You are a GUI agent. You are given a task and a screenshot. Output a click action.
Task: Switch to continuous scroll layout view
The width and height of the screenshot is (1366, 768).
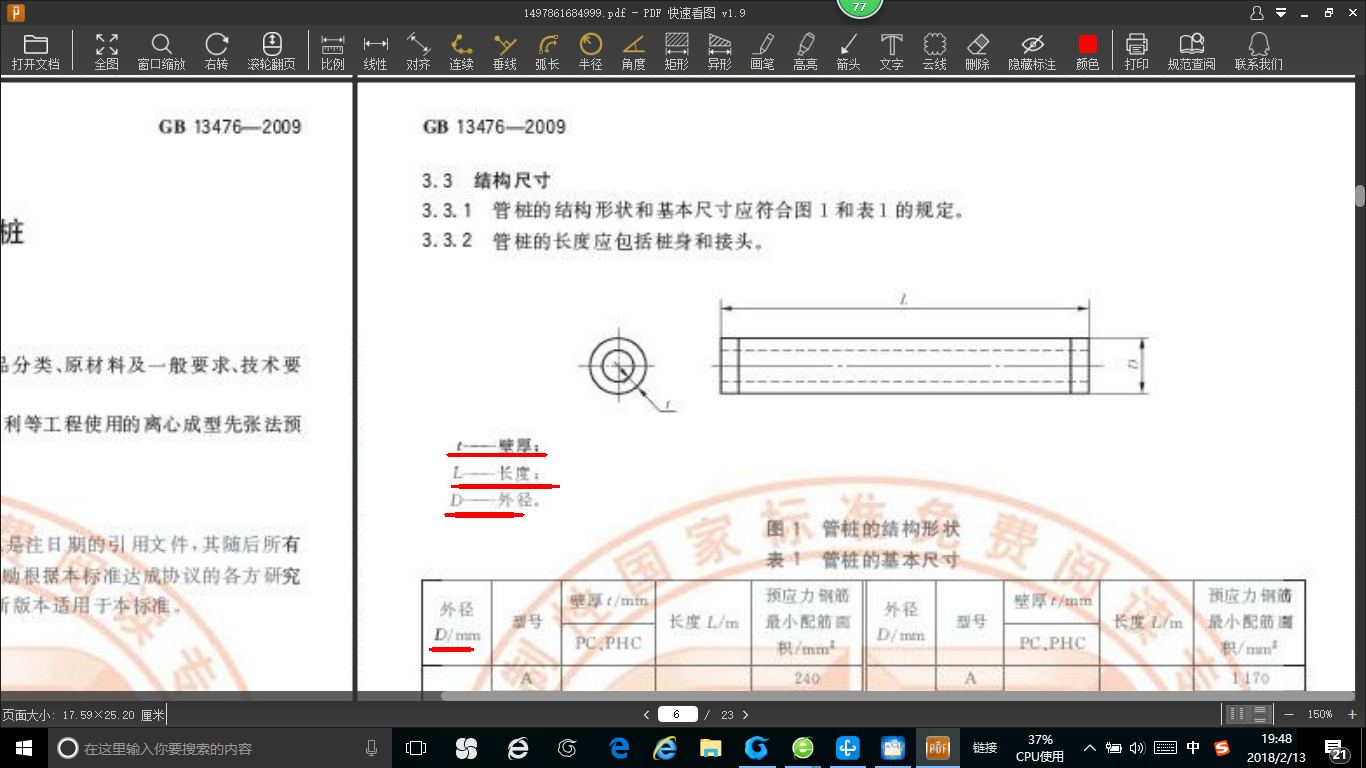1261,714
